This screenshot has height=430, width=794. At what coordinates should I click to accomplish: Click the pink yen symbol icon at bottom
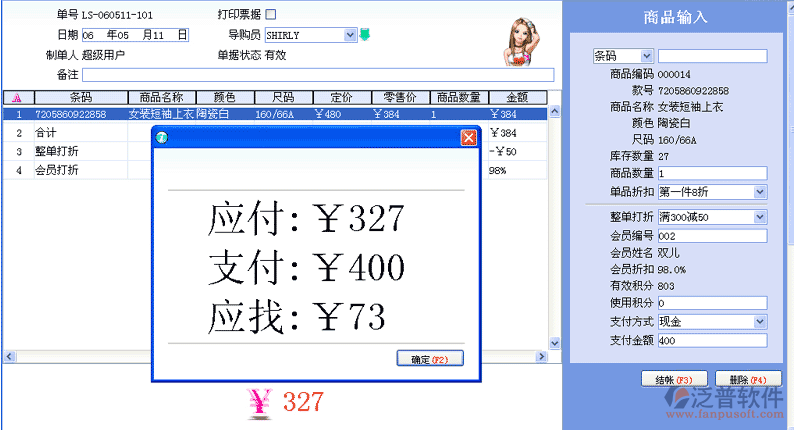[x=260, y=403]
